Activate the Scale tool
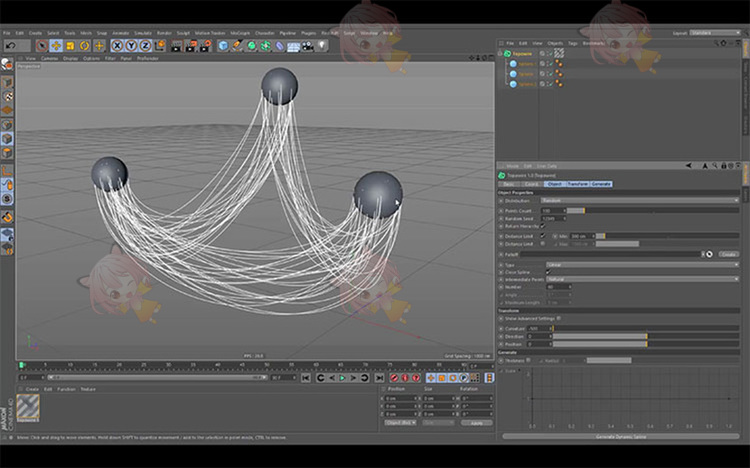The width and height of the screenshot is (750, 468). (70, 46)
